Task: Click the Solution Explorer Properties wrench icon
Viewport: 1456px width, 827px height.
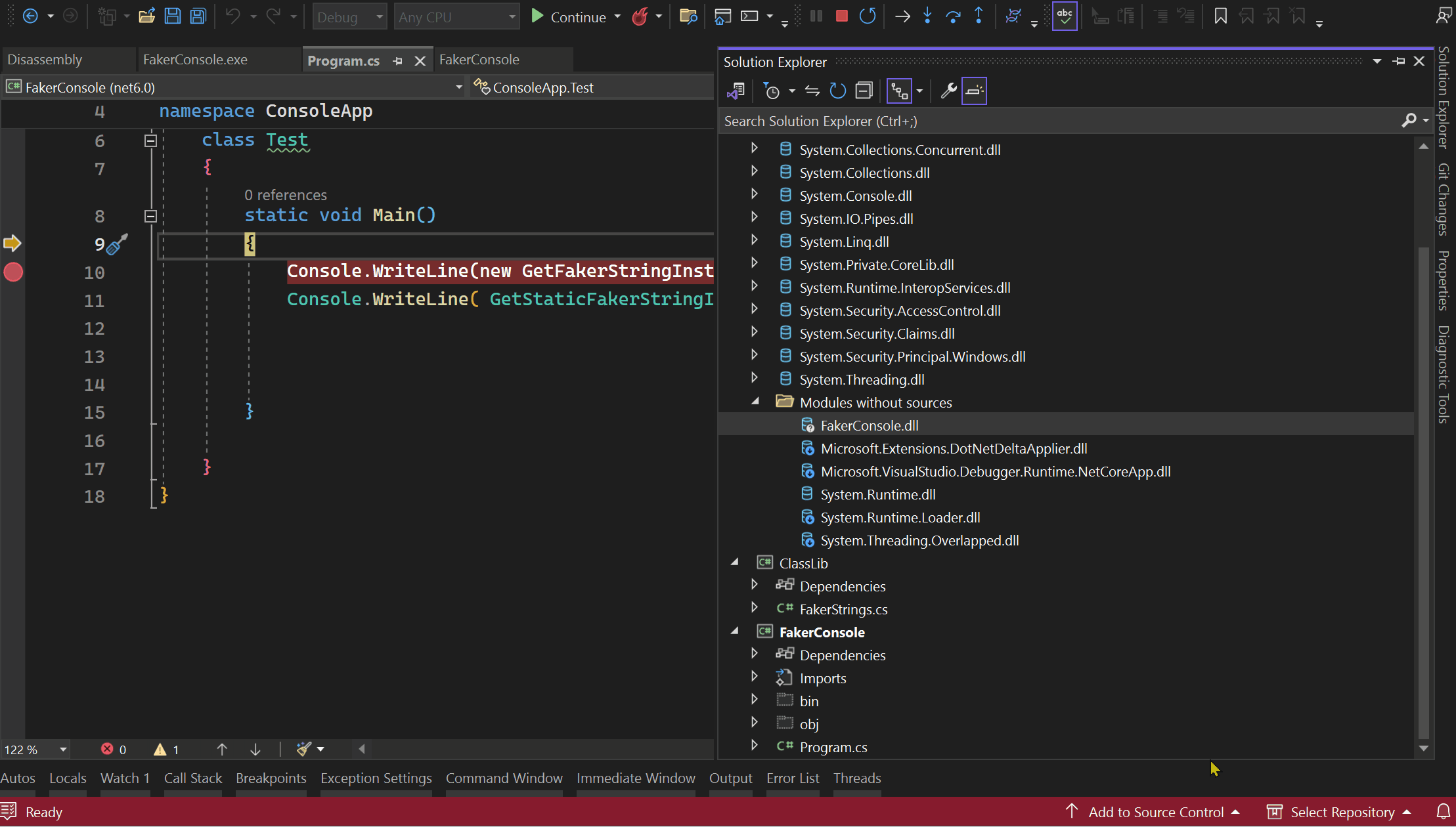Action: click(948, 91)
